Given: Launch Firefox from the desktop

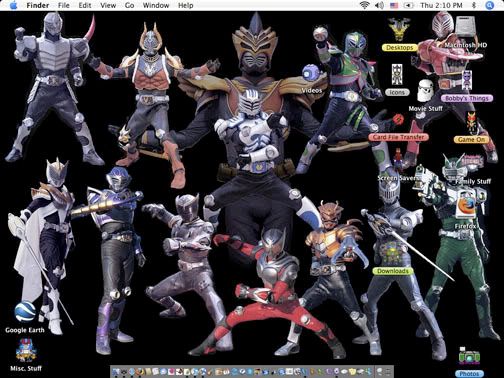Looking at the screenshot, I should click(466, 205).
